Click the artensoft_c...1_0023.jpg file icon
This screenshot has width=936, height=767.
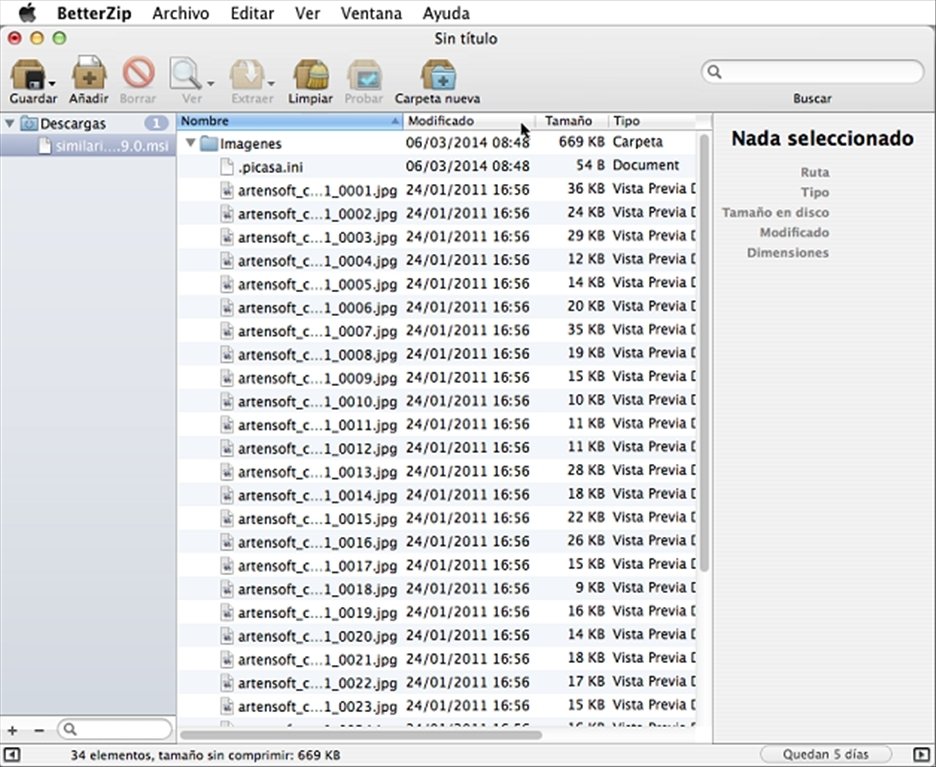227,706
